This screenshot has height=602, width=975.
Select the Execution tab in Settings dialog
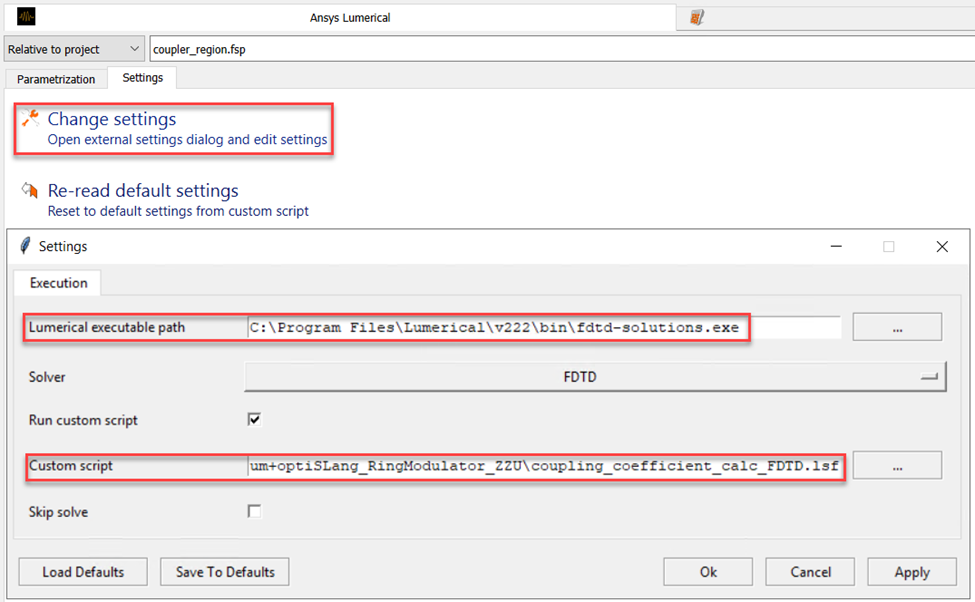(x=58, y=283)
